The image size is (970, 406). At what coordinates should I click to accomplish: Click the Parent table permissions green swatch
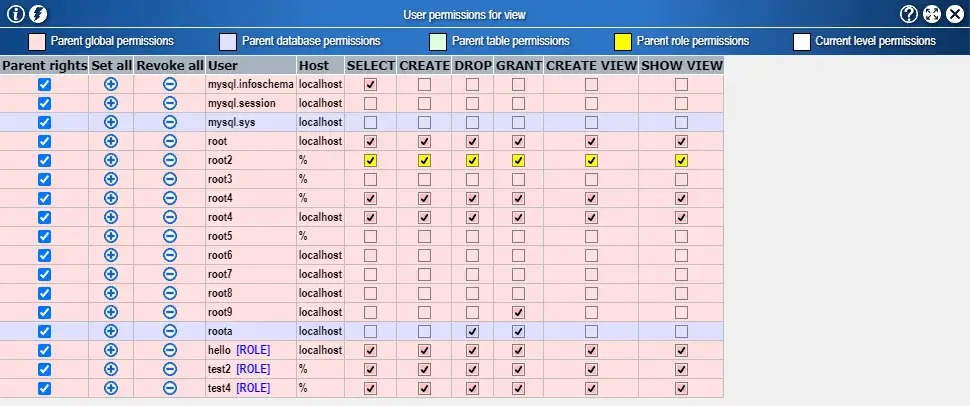[x=438, y=41]
